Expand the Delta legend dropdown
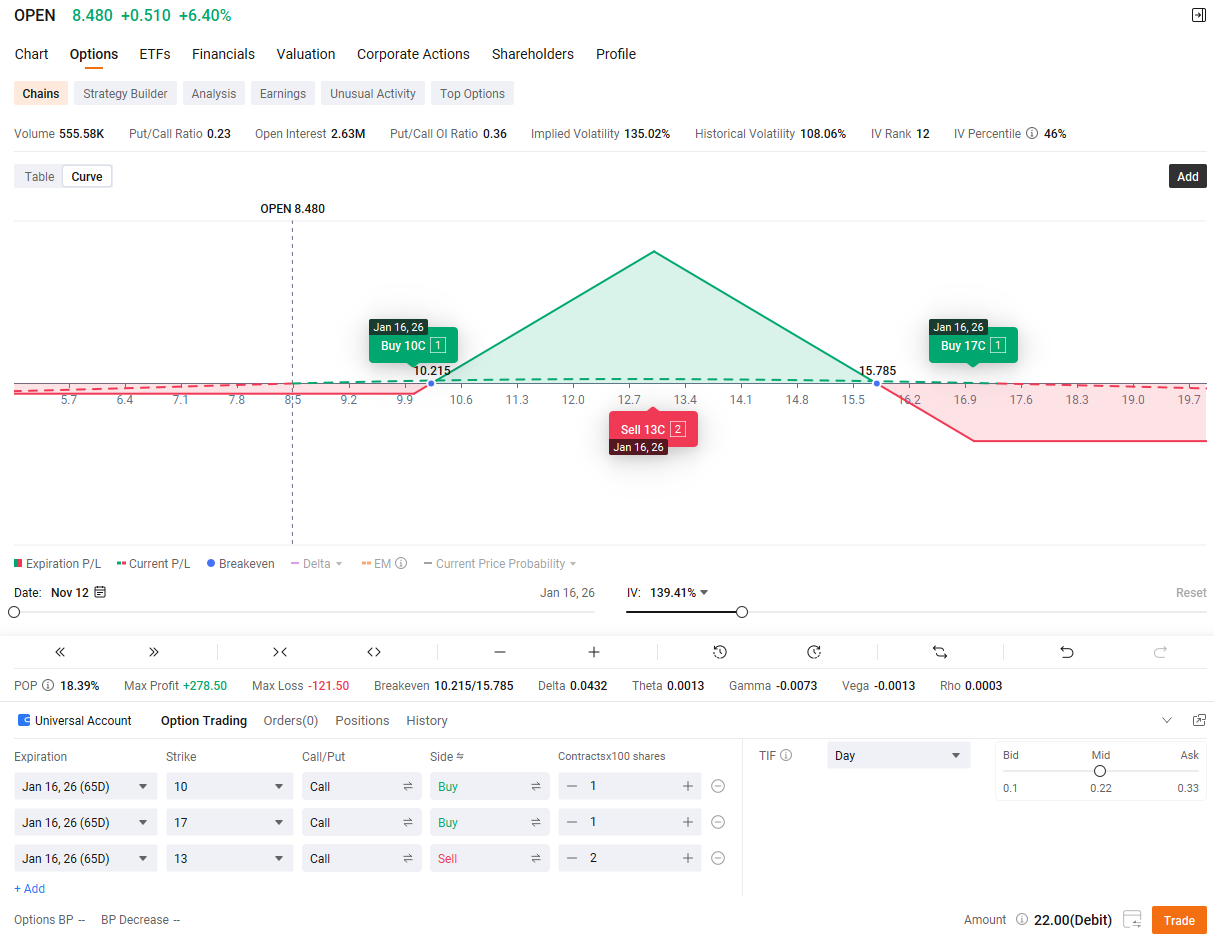The width and height of the screenshot is (1214, 939). coord(339,563)
